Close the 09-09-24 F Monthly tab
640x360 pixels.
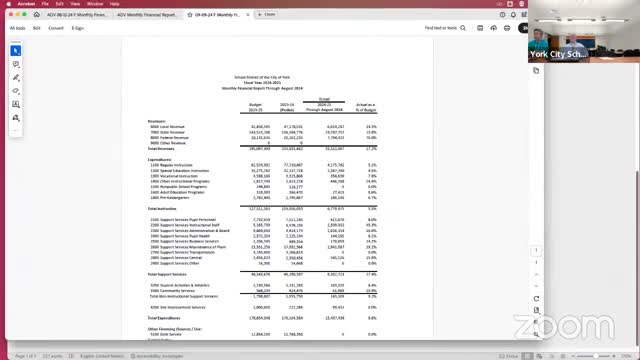(x=248, y=15)
